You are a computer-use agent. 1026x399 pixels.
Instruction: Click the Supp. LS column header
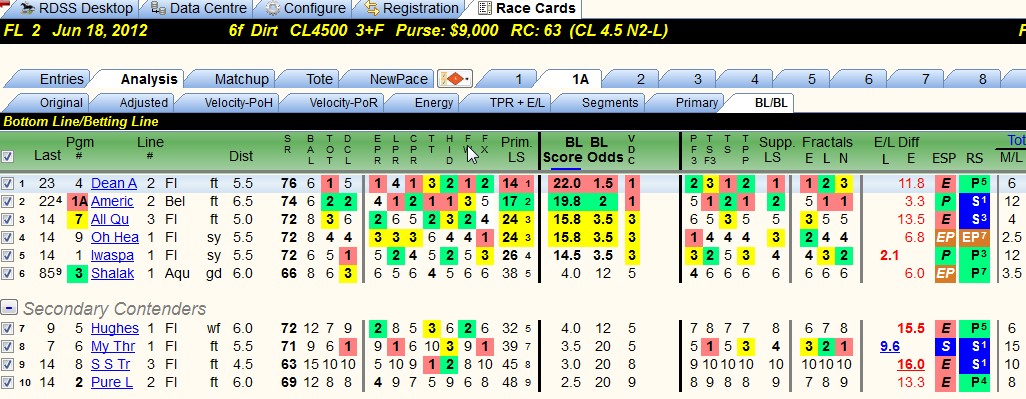pyautogui.click(x=776, y=150)
